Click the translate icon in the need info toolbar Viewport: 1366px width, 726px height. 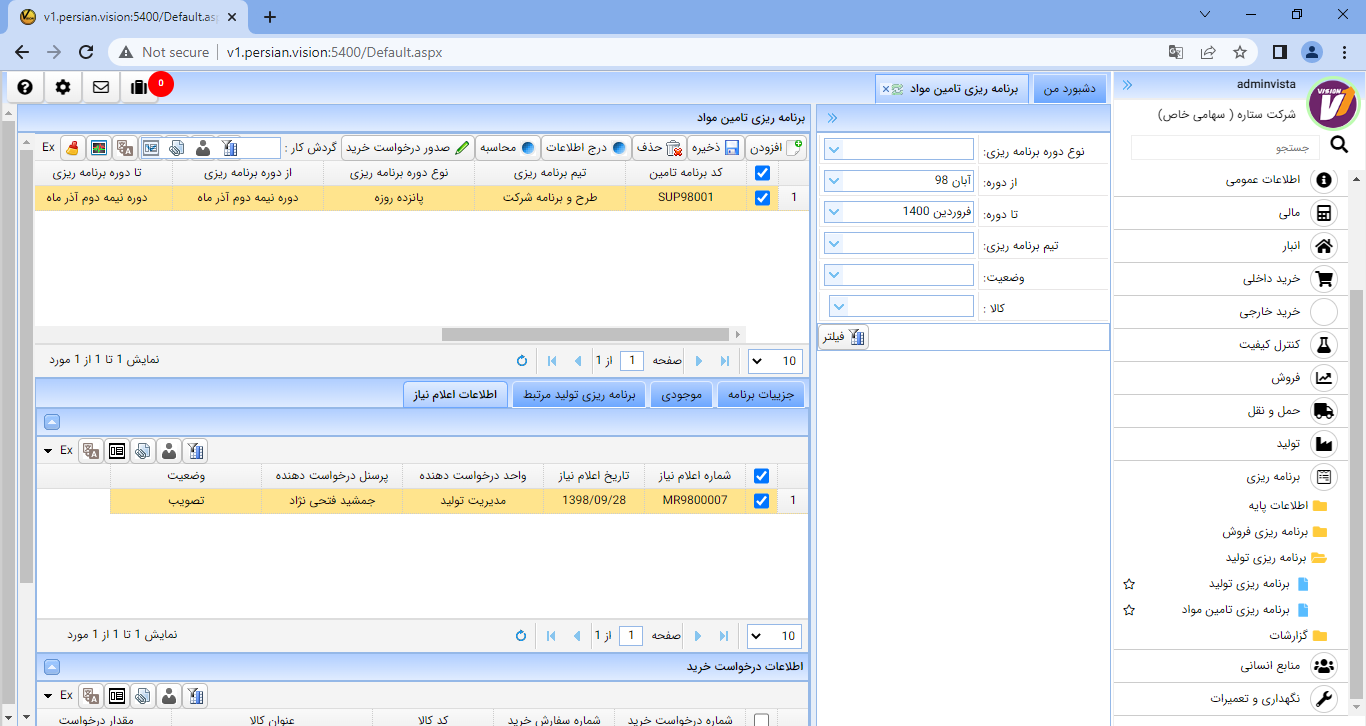91,450
